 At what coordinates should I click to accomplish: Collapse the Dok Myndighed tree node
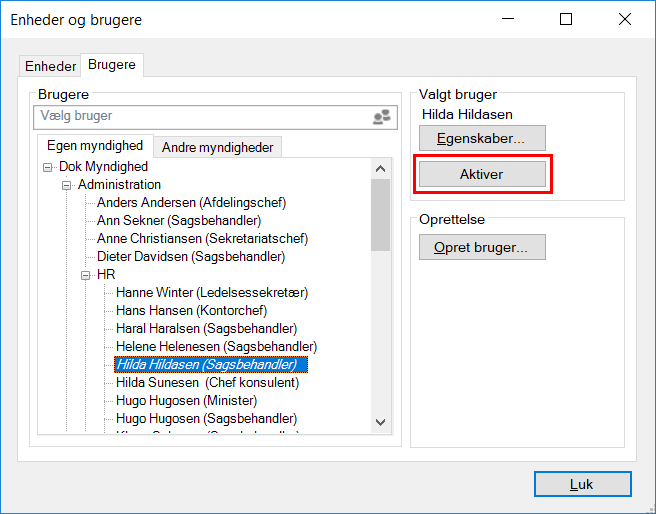point(48,167)
